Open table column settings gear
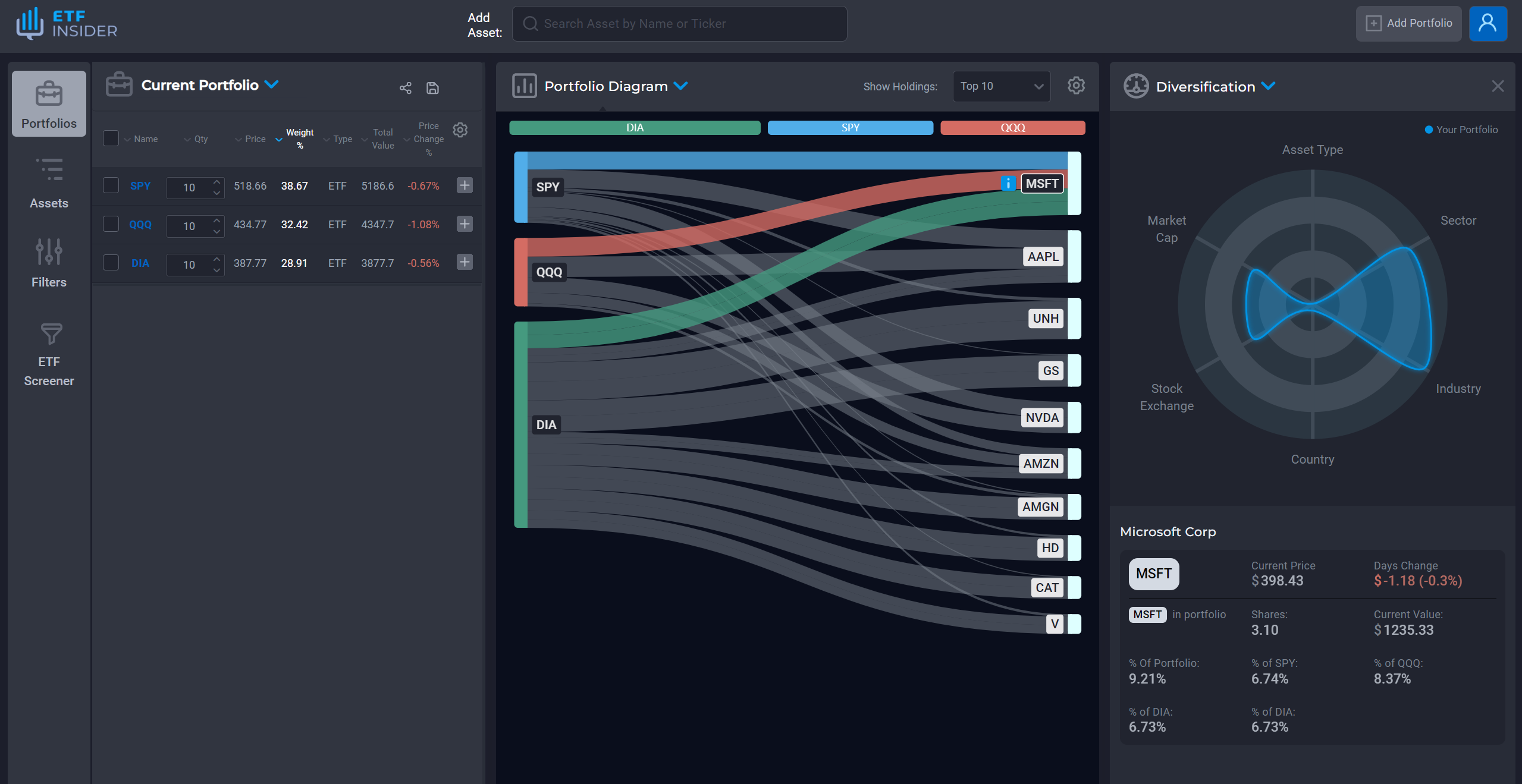Image resolution: width=1522 pixels, height=784 pixels. click(x=460, y=130)
